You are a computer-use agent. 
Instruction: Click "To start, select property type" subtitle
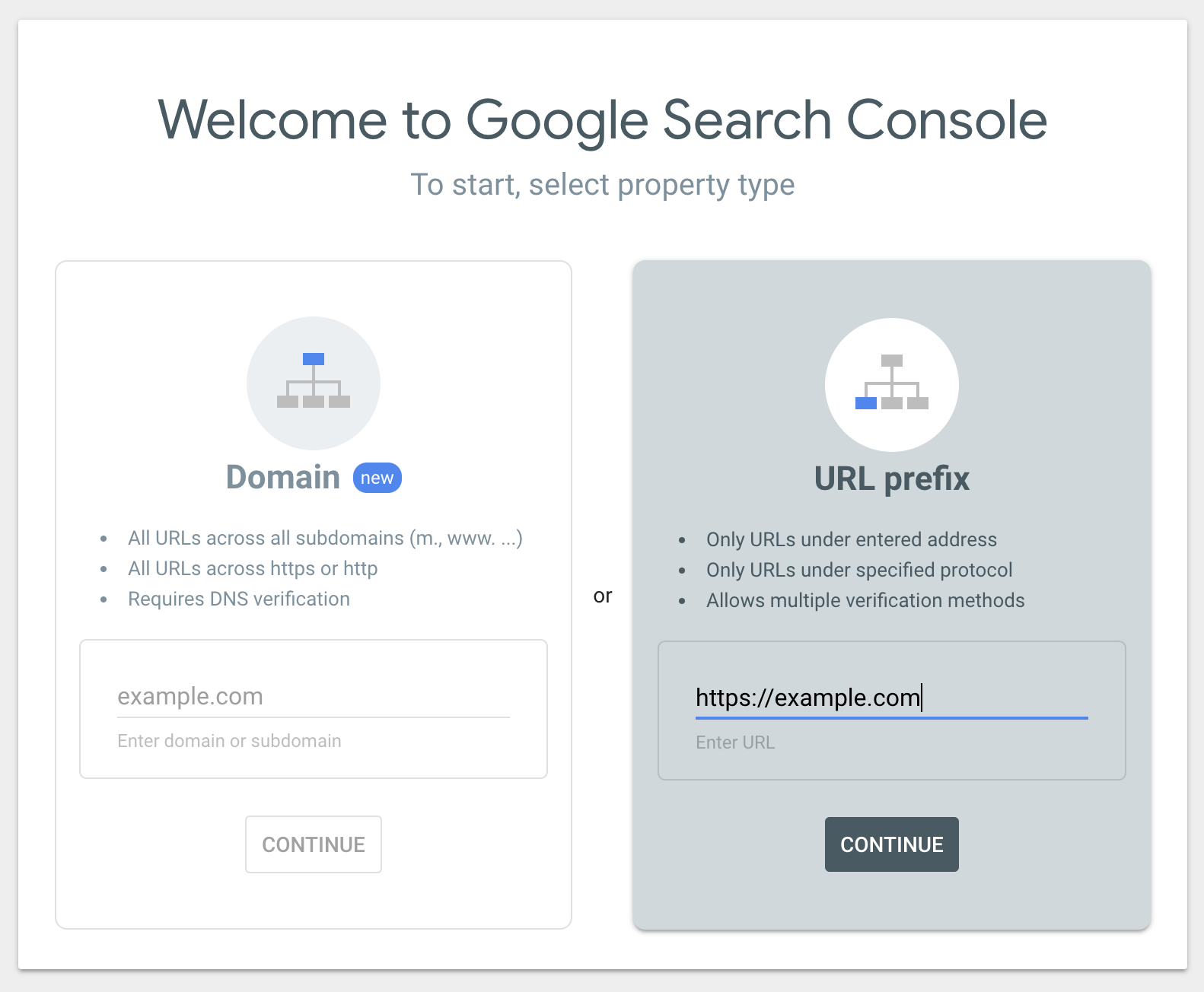(x=602, y=185)
